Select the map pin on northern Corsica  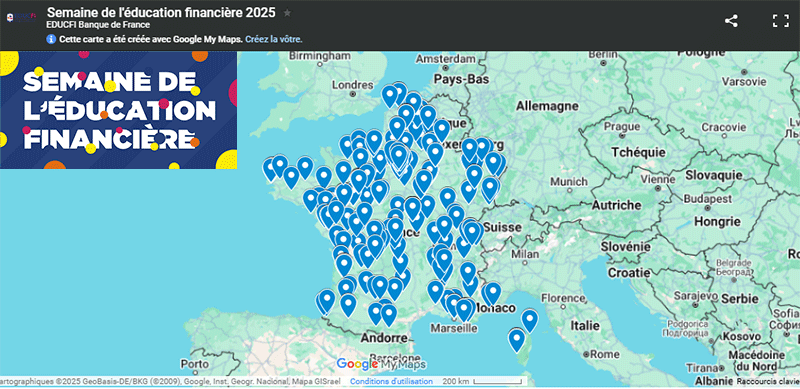tap(529, 320)
